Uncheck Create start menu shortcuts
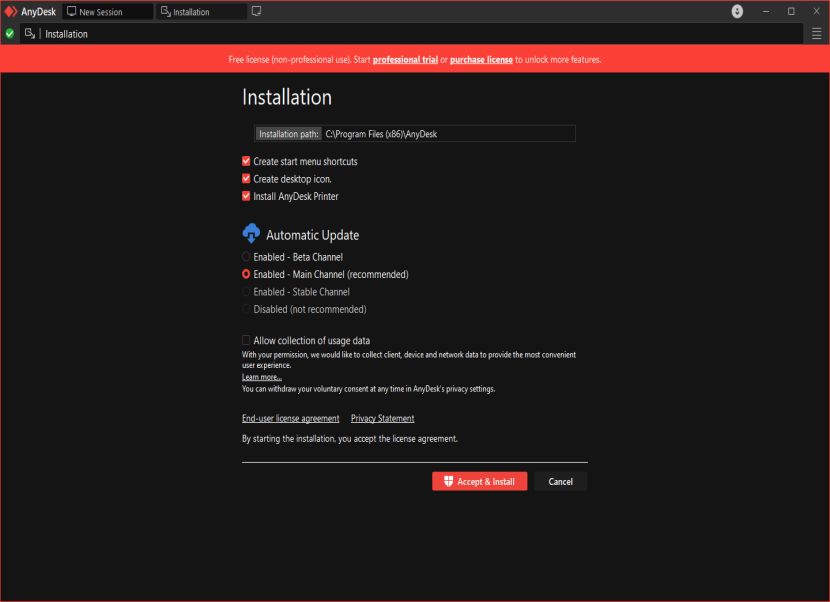The height and width of the screenshot is (602, 830). click(x=246, y=161)
